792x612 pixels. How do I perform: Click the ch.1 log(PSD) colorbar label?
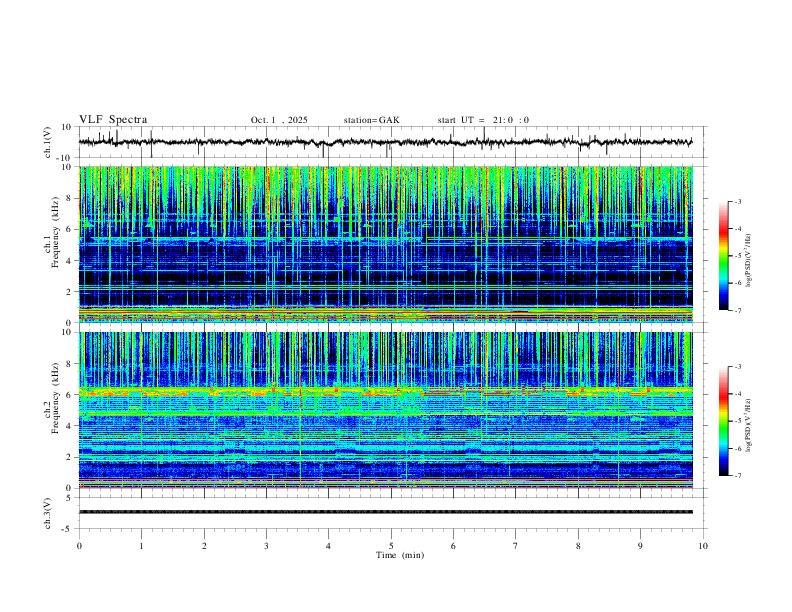[x=748, y=260]
